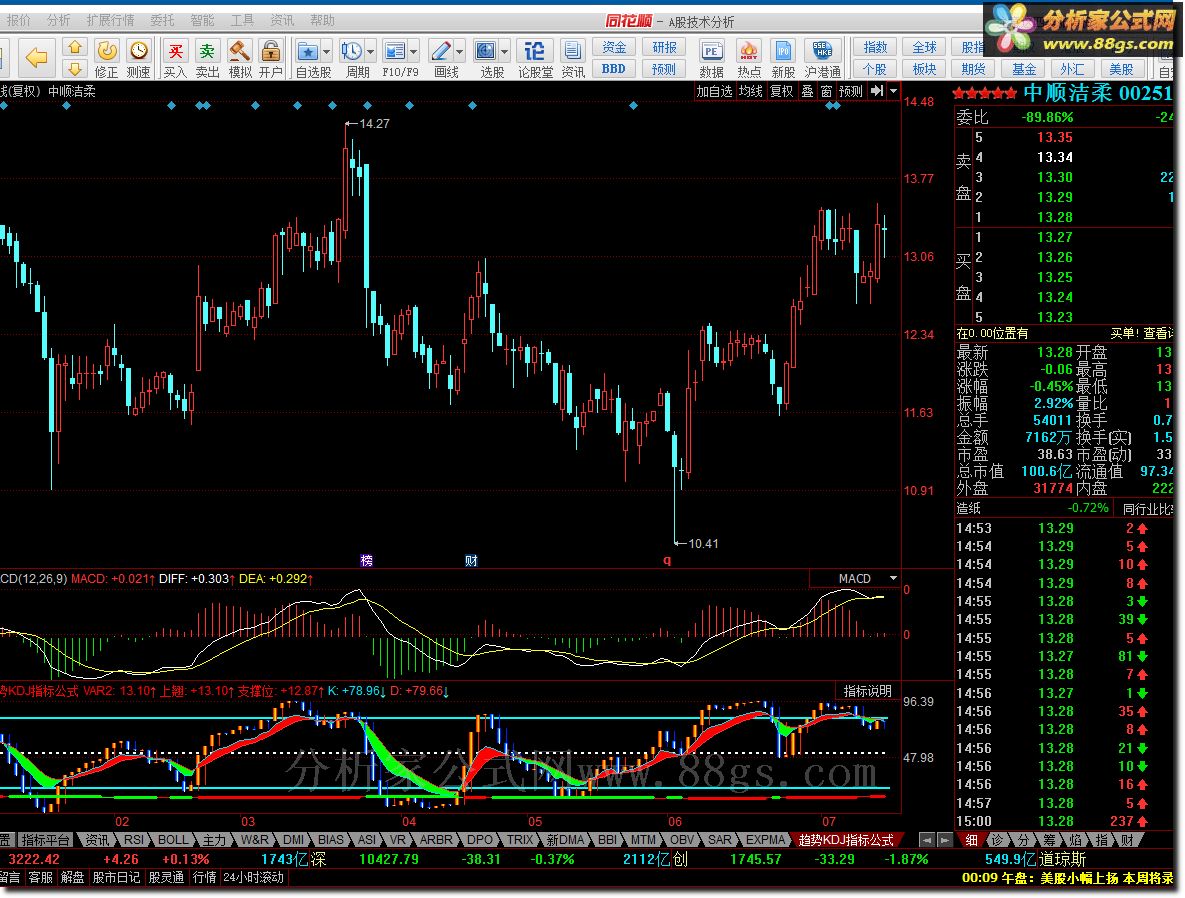
Task: Open the 报价 menu
Action: [18, 20]
